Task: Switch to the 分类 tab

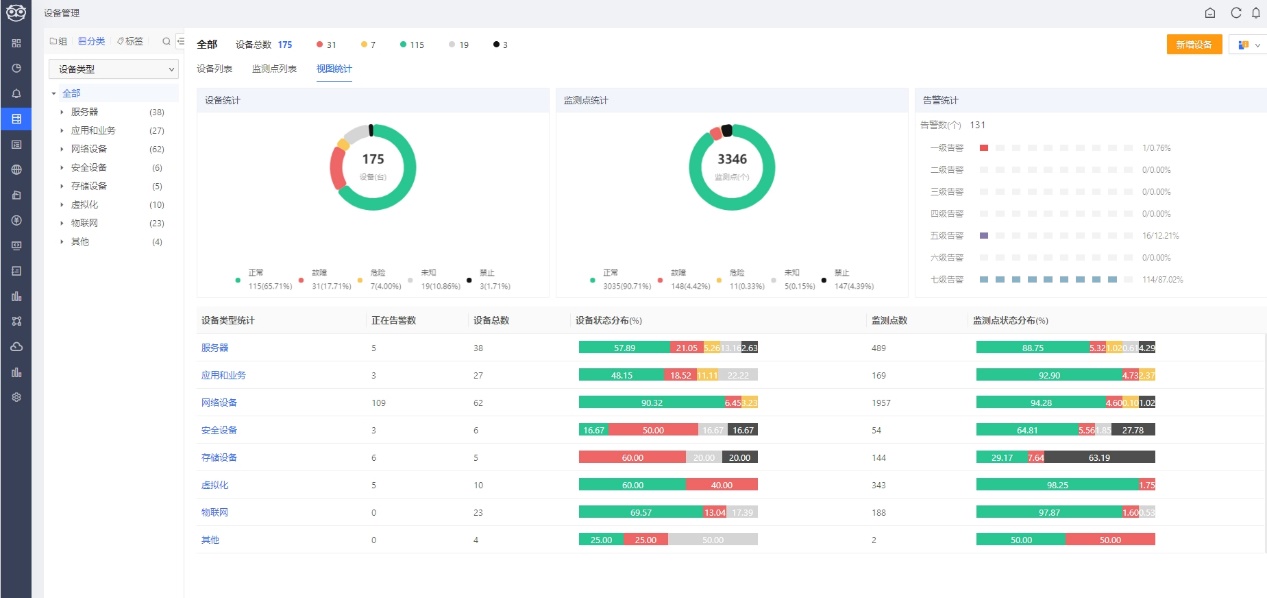Action: click(x=92, y=42)
